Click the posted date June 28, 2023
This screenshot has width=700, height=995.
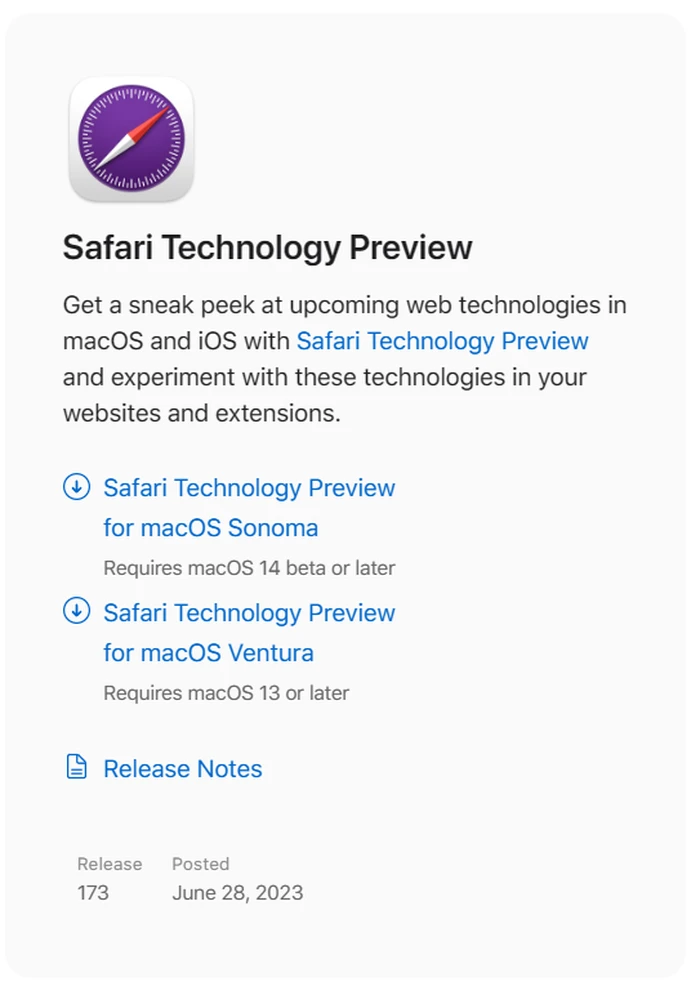click(236, 893)
